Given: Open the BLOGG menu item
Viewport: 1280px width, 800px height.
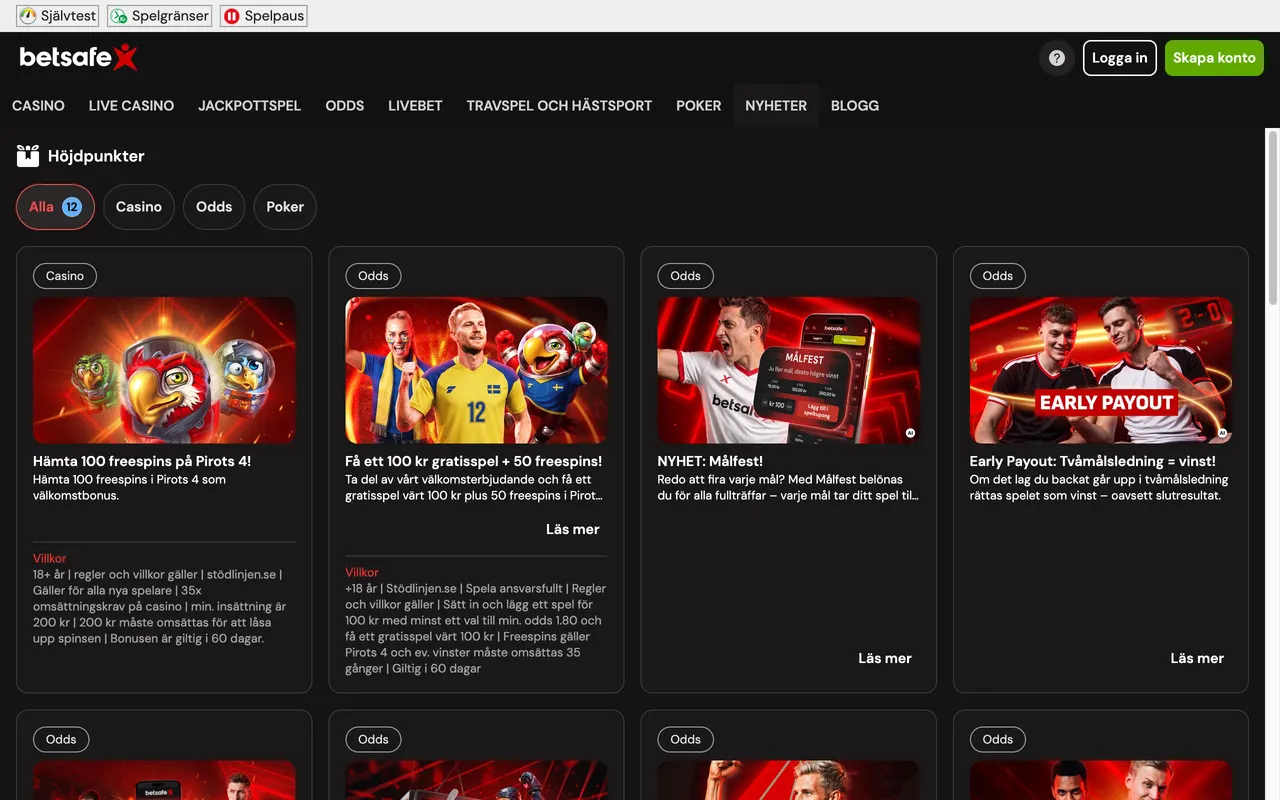Looking at the screenshot, I should (x=855, y=106).
